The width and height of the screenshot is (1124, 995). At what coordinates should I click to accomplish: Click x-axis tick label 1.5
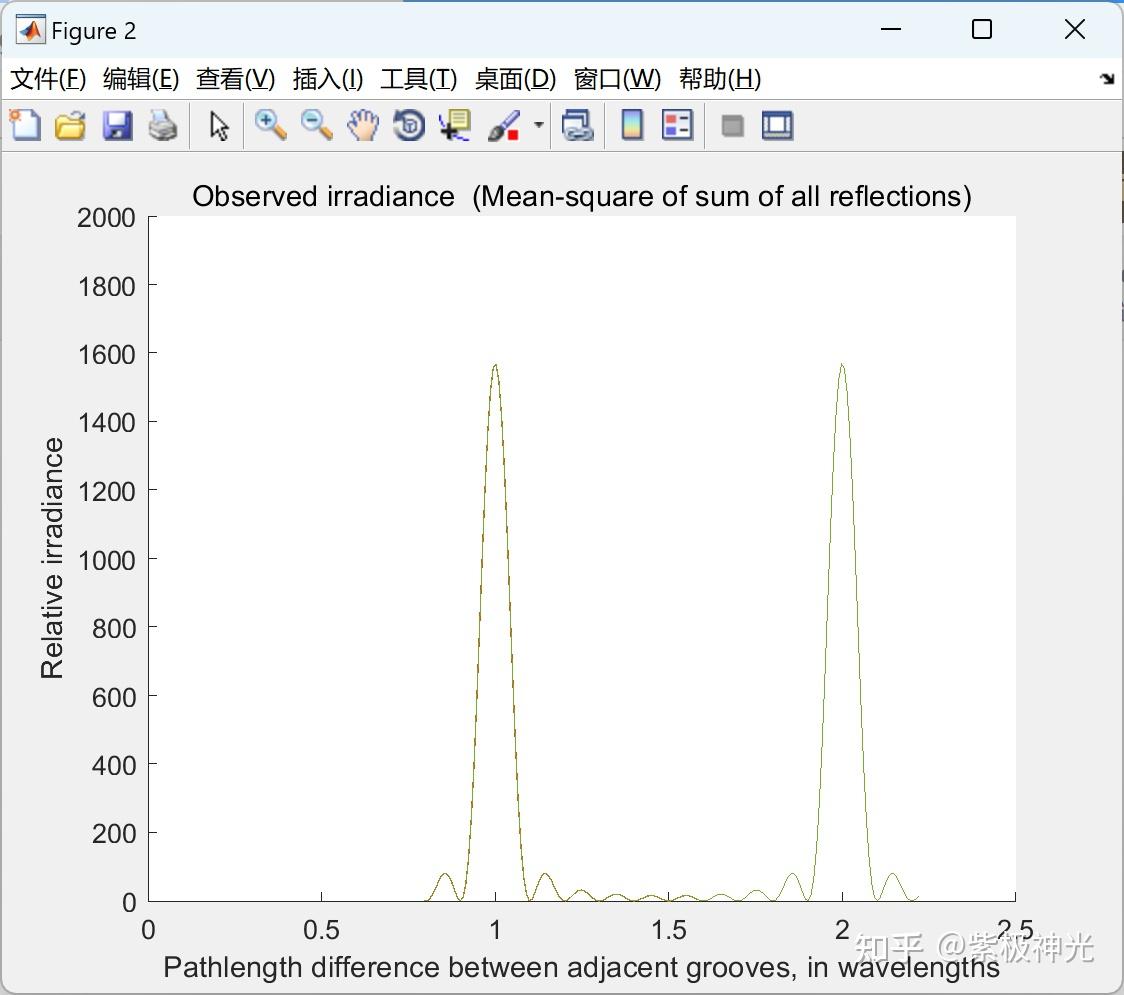coord(668,930)
